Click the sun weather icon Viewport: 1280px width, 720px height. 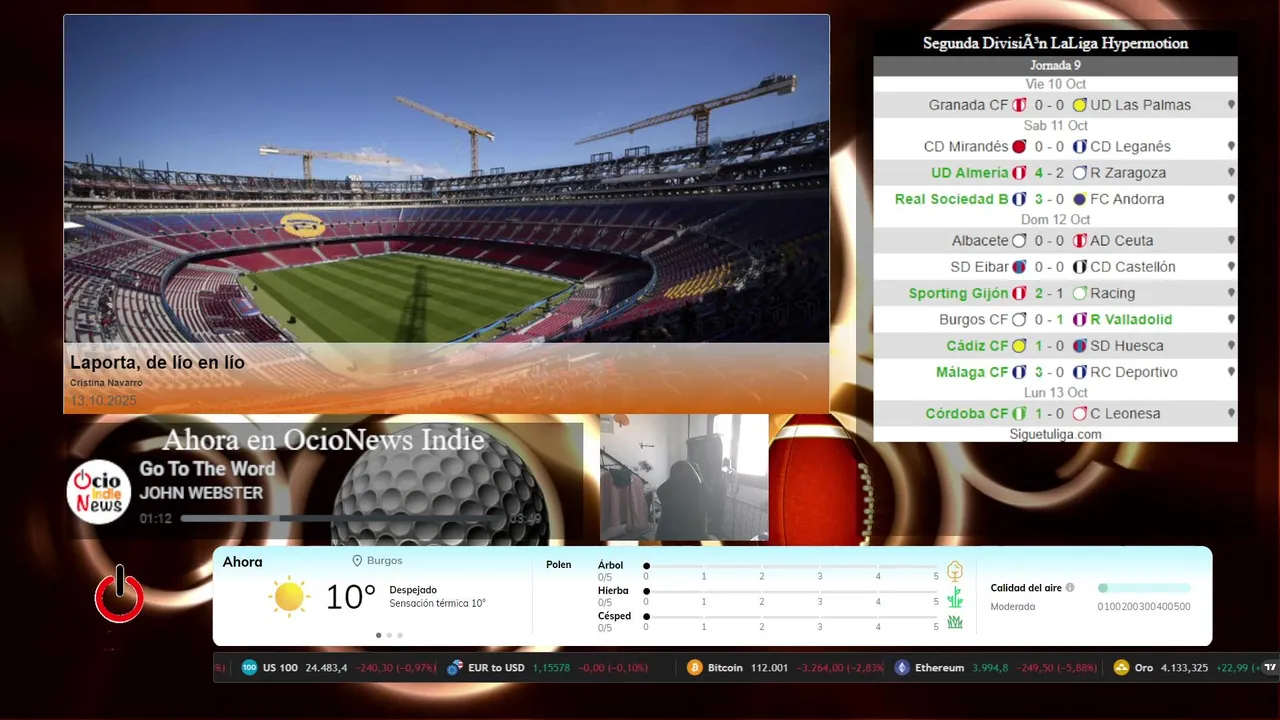point(289,596)
